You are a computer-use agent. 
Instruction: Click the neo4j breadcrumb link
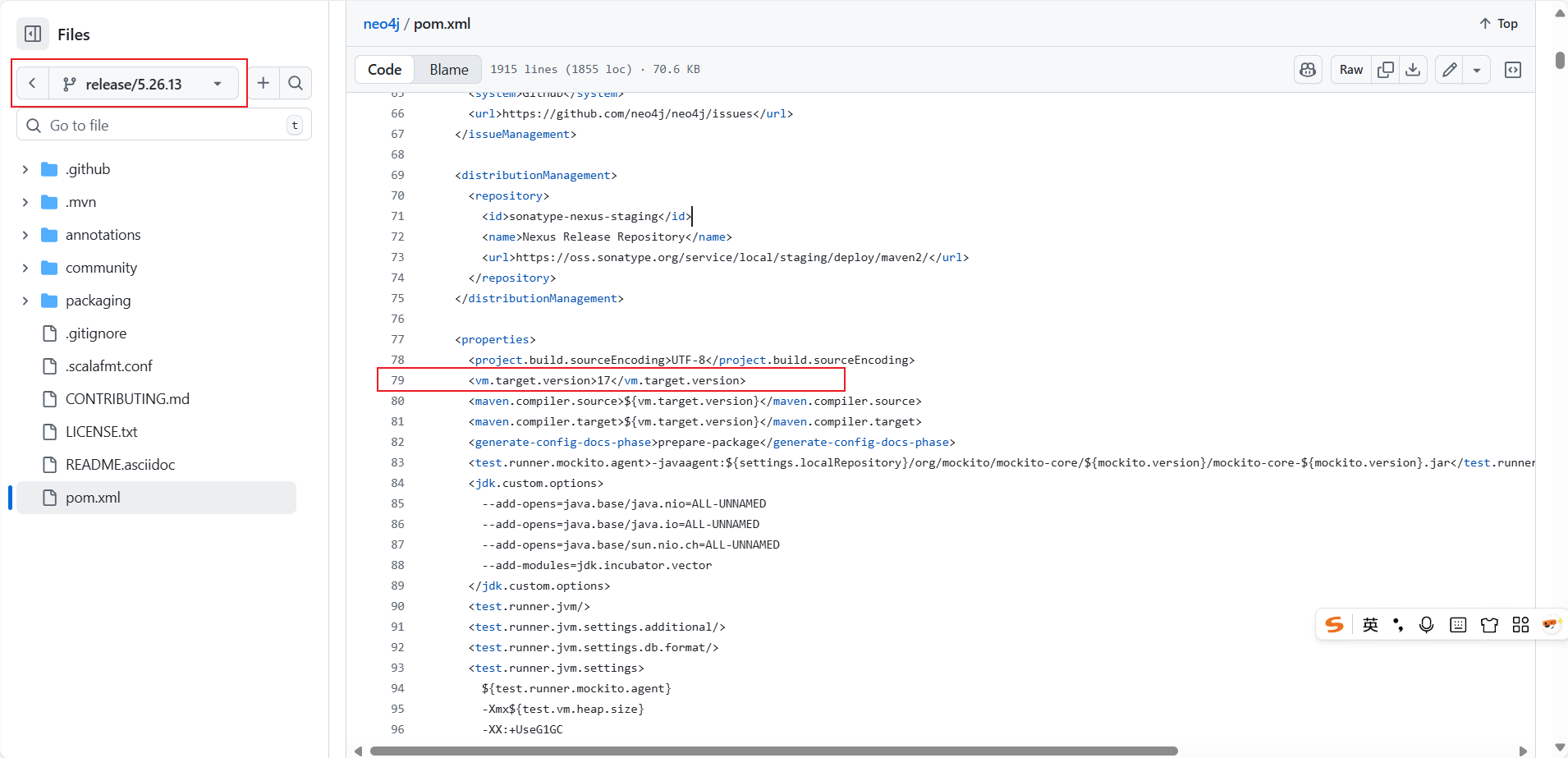tap(381, 24)
